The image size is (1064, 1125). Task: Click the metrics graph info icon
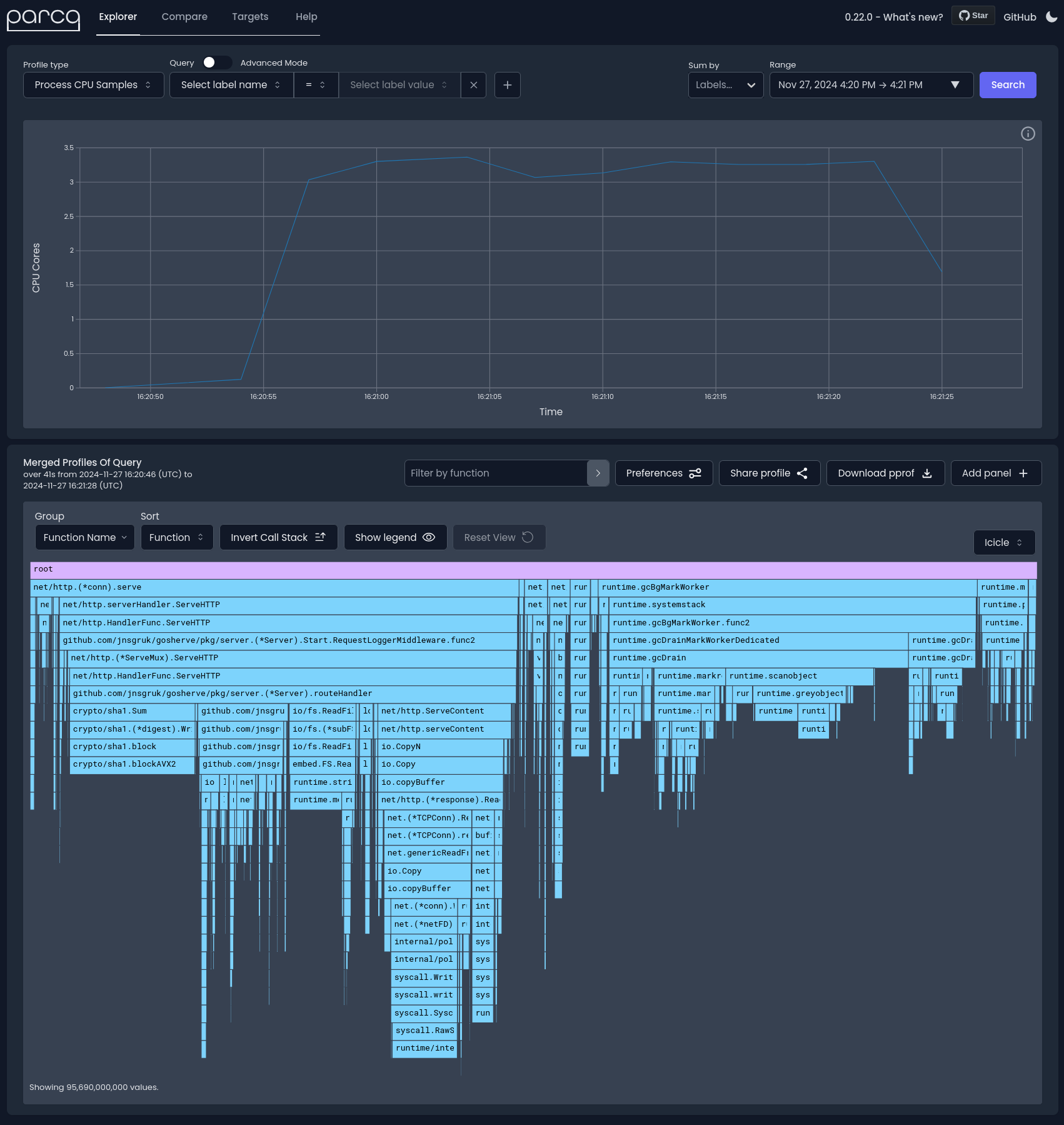click(x=1028, y=134)
